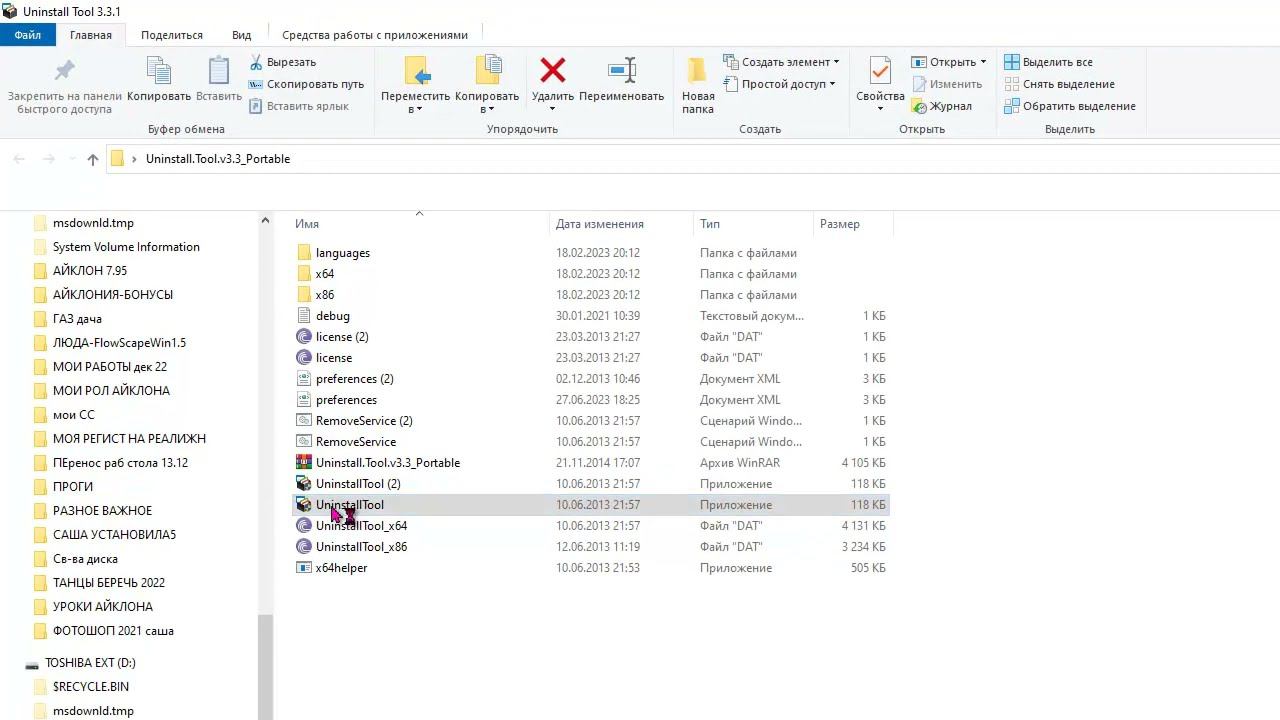
Task: Click the Edit (Изменить) button
Action: point(946,84)
